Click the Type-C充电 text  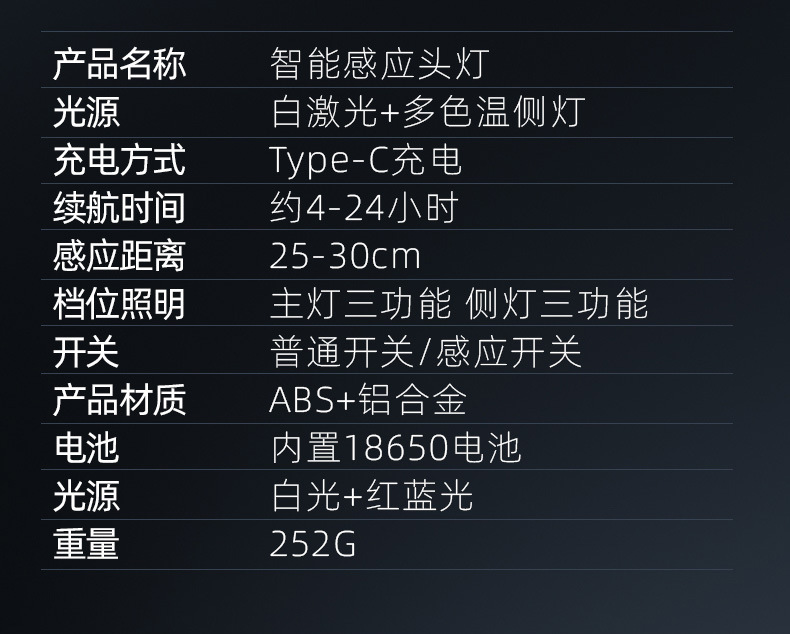pyautogui.click(x=365, y=160)
